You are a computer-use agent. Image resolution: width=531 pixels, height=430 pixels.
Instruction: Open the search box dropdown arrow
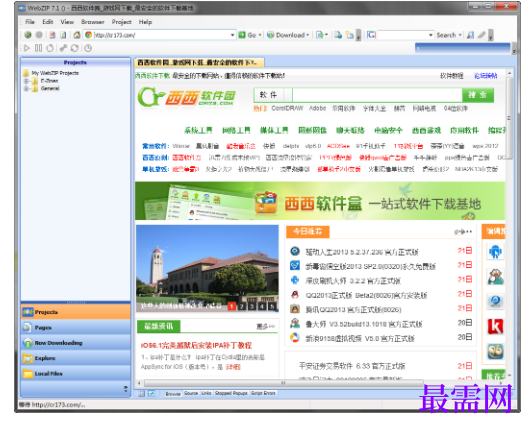pos(431,35)
